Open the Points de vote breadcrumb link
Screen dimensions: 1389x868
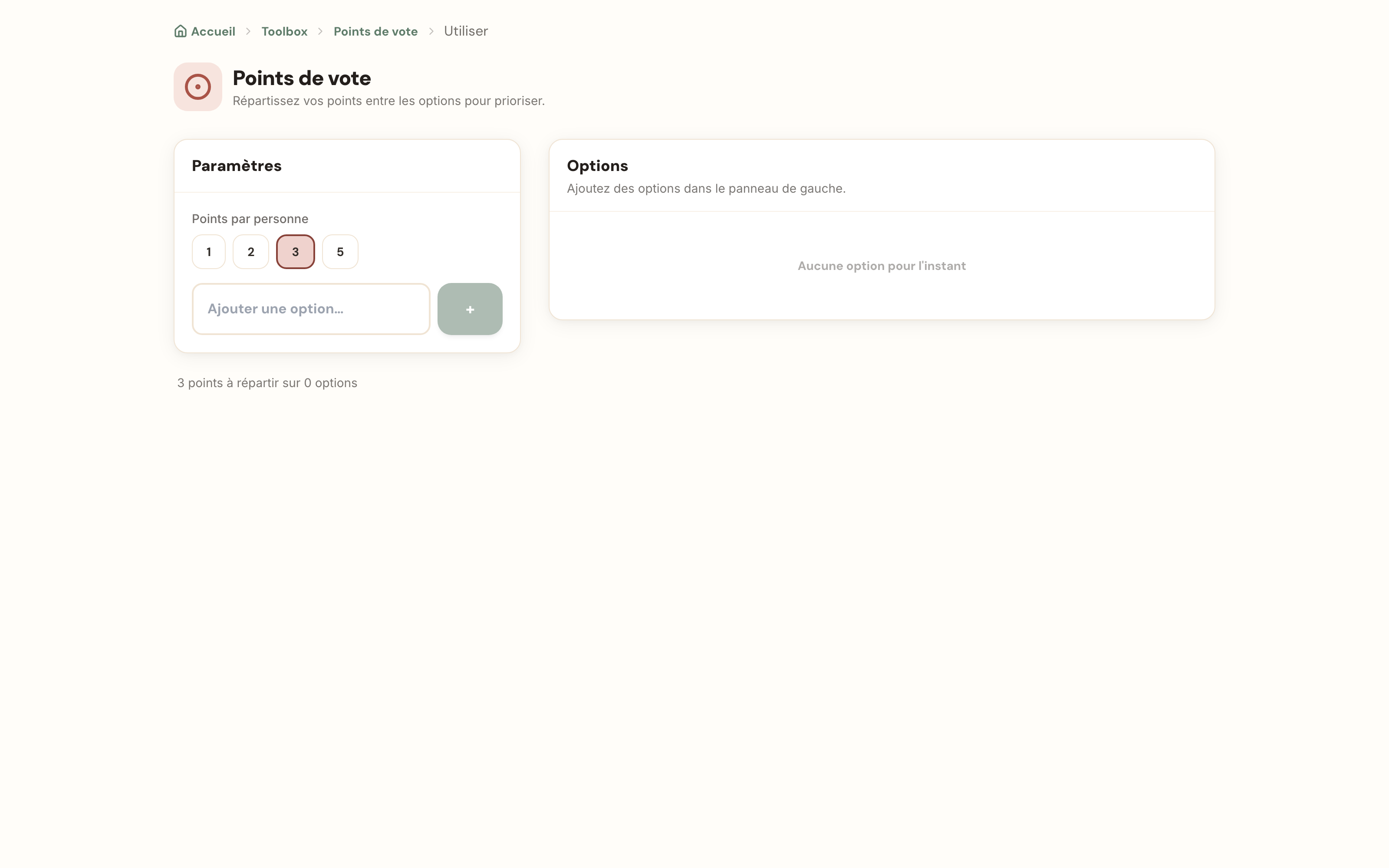[375, 32]
